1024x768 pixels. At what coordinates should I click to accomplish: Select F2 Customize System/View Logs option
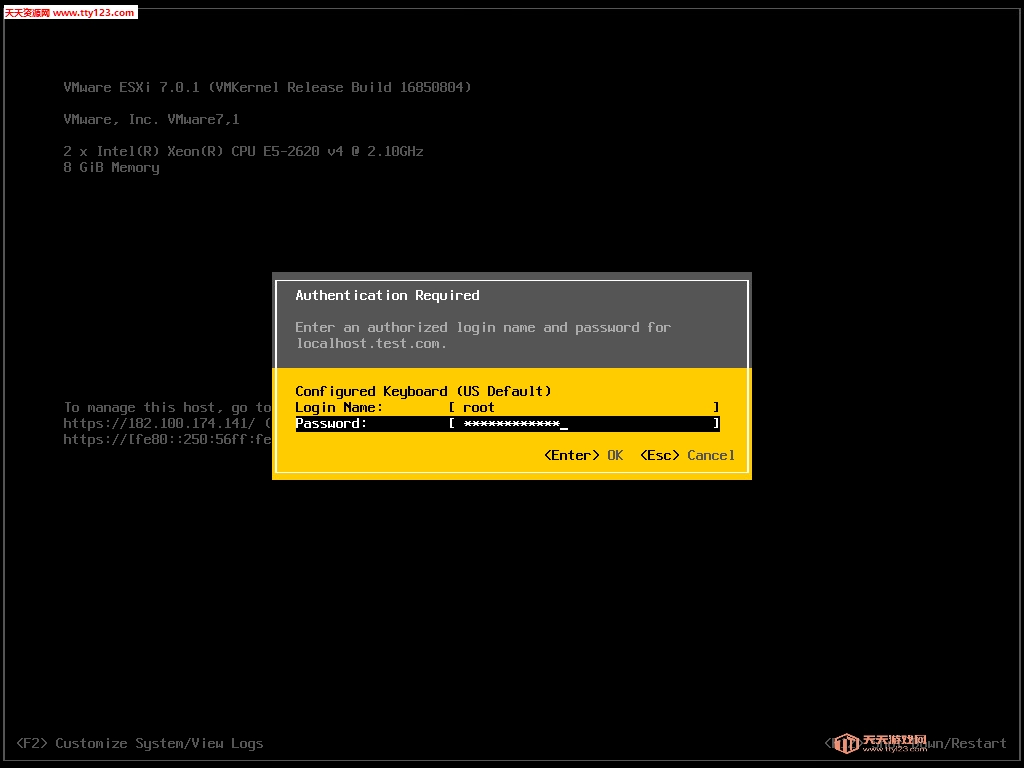point(140,743)
